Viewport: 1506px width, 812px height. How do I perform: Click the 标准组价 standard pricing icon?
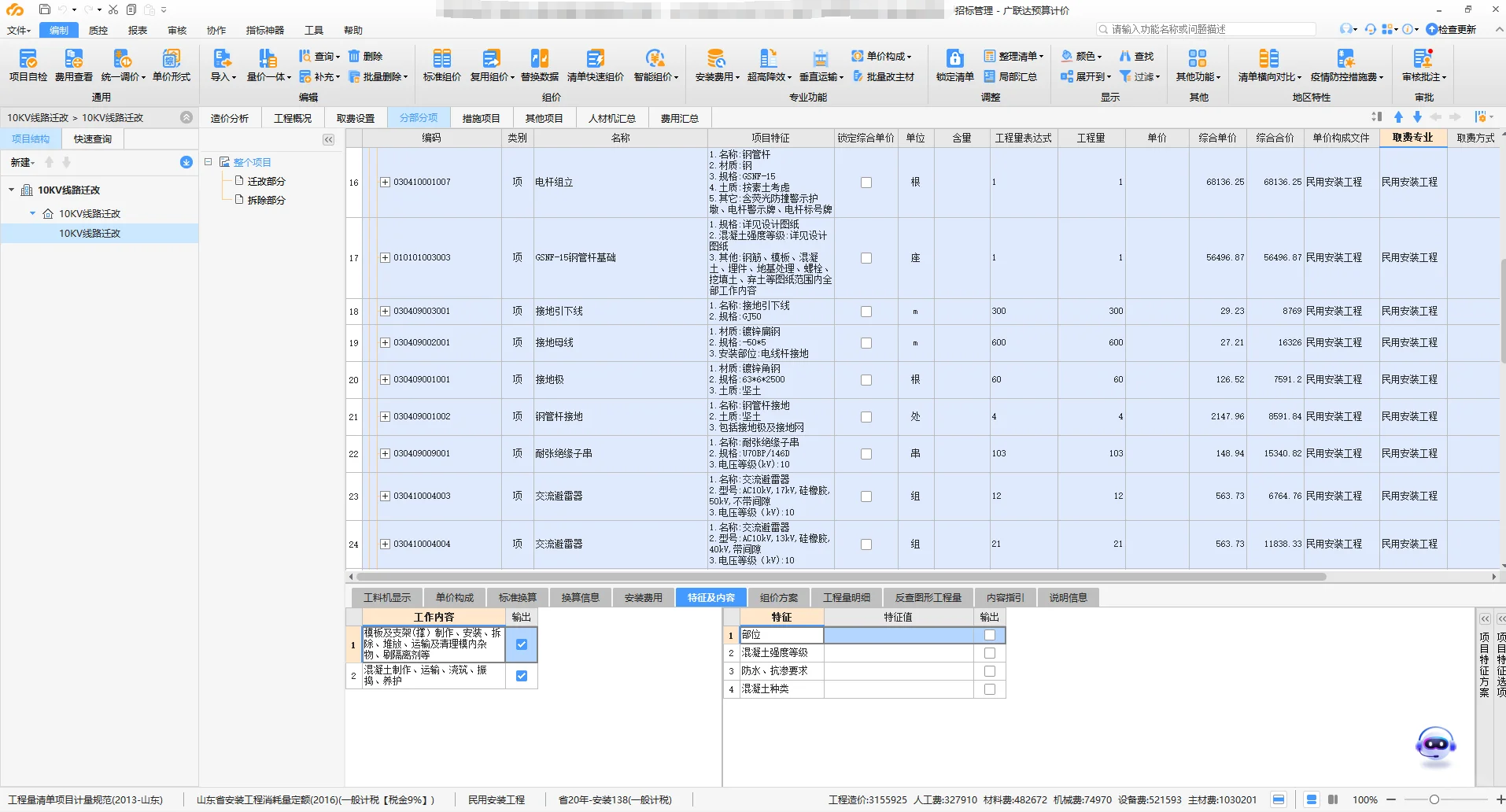pos(442,65)
